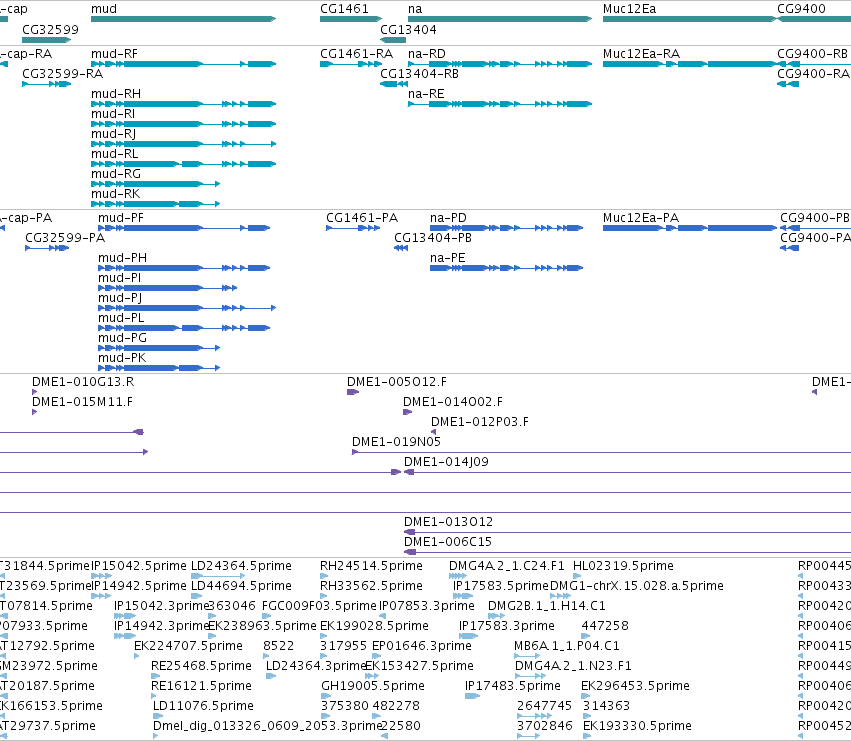Select BAC clone DME1-013O12

pos(627,533)
